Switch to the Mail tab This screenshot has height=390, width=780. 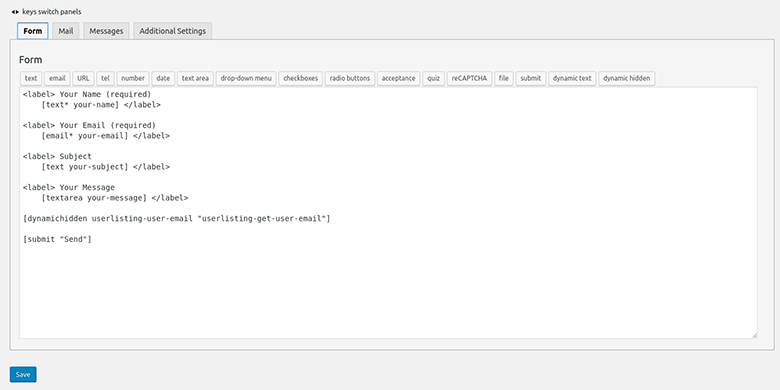[66, 31]
